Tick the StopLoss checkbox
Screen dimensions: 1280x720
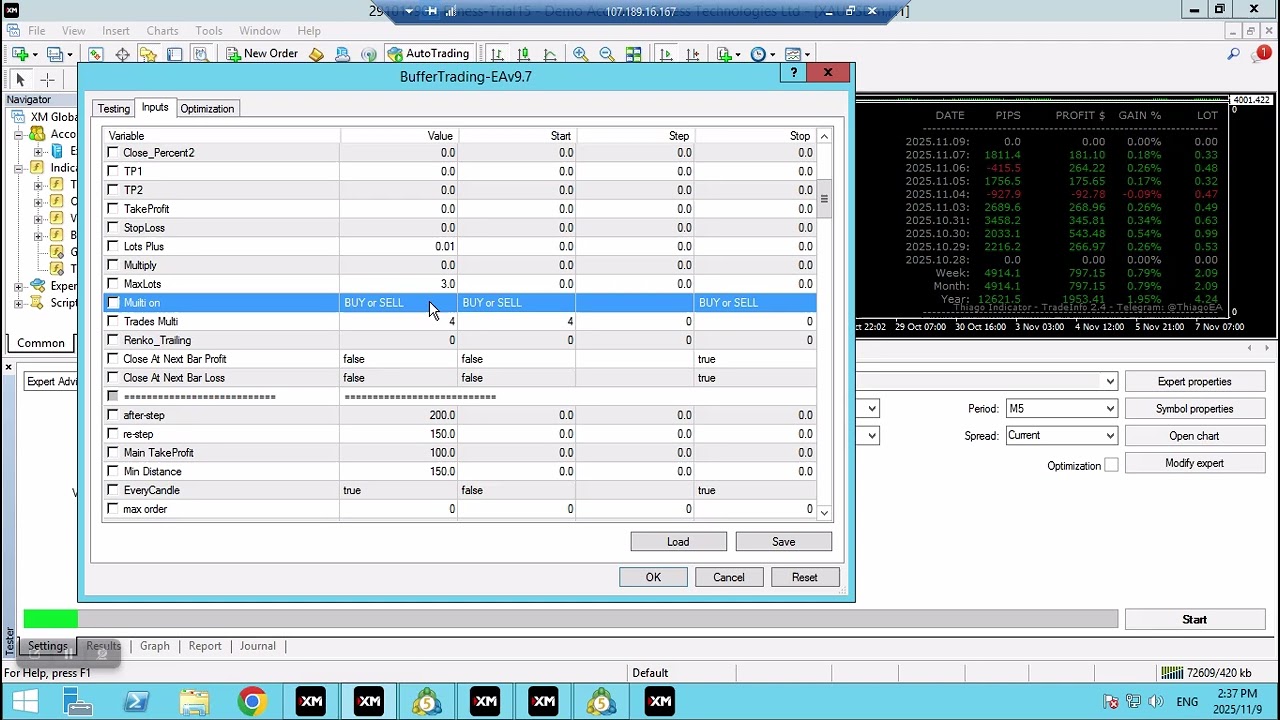click(x=113, y=228)
